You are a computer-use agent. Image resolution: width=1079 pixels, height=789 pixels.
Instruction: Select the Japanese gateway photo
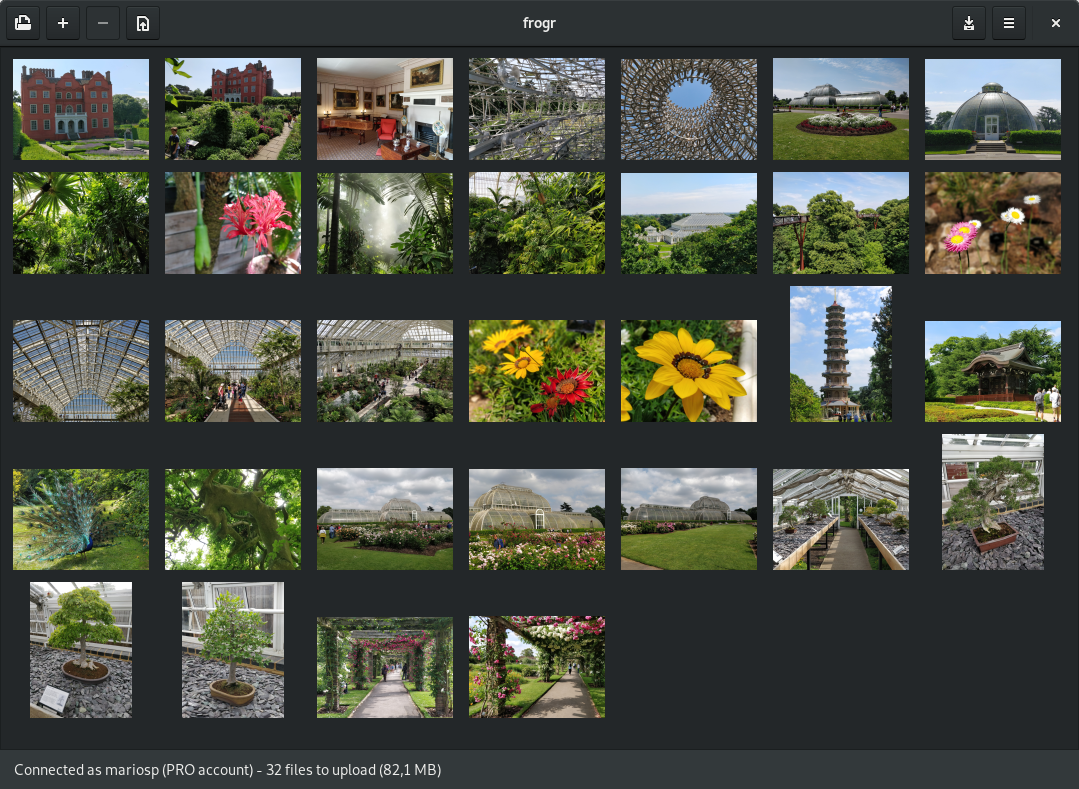pos(993,371)
